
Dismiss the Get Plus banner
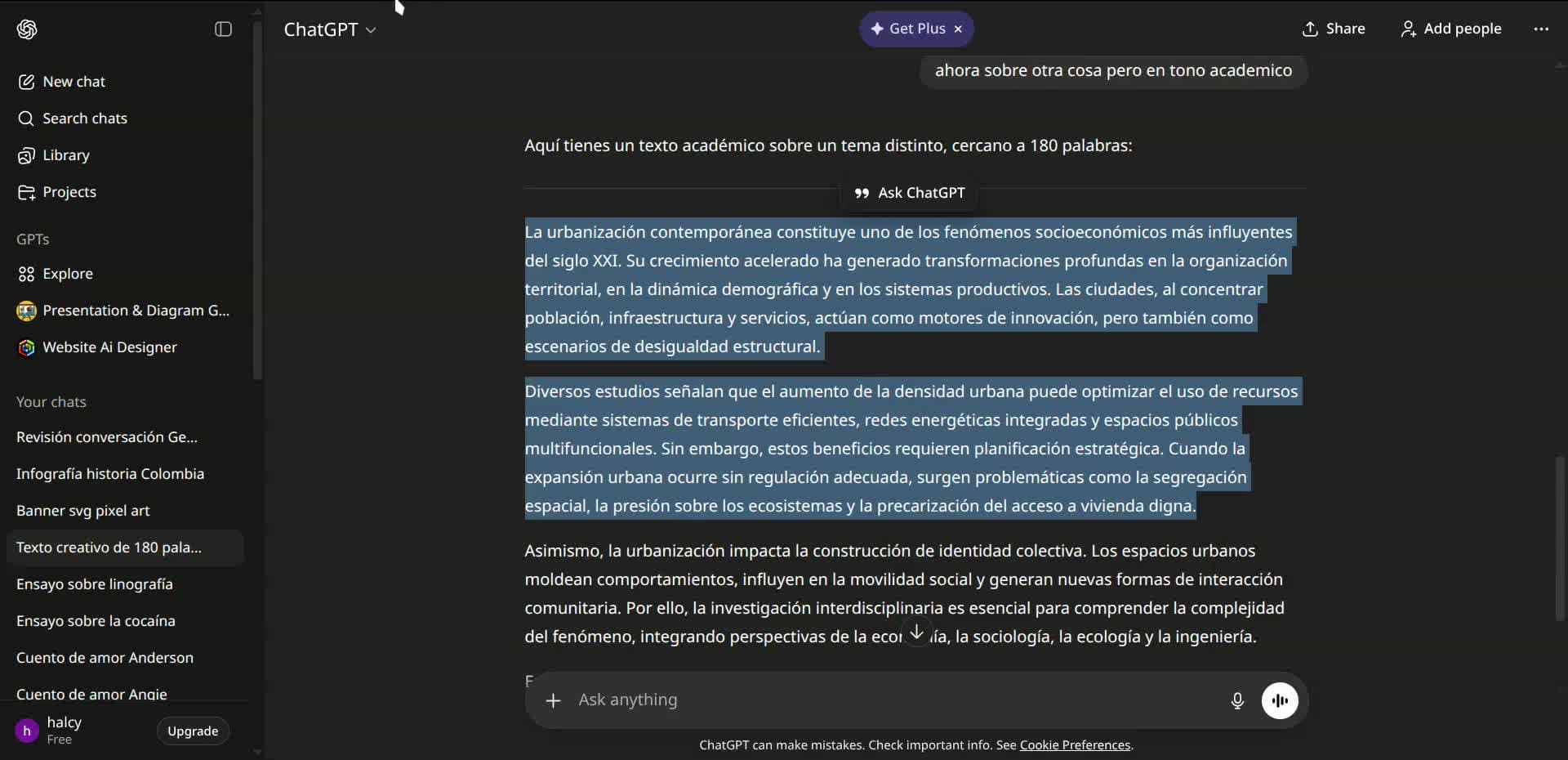click(958, 29)
